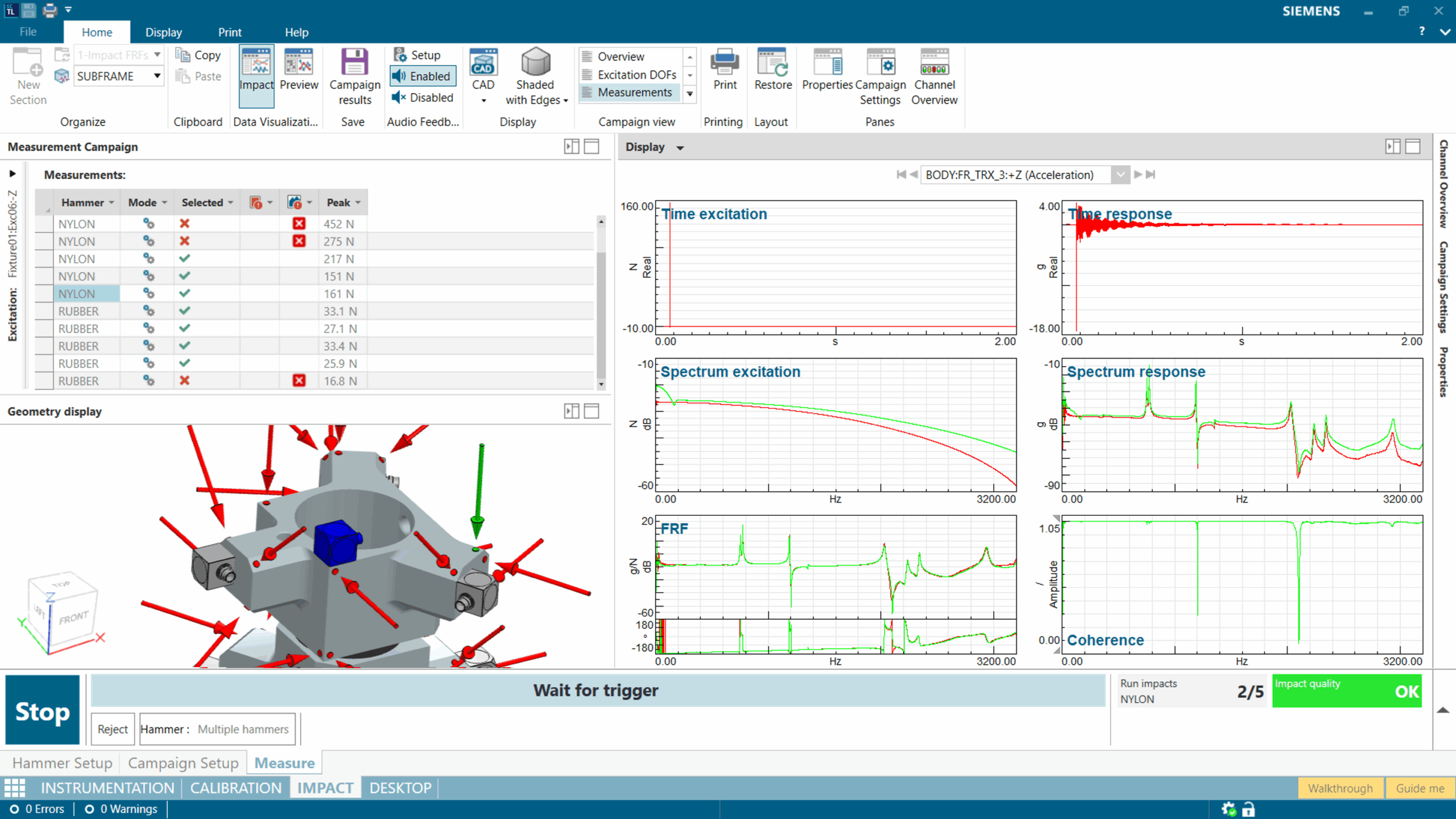Viewport: 1456px width, 819px height.
Task: Switch to the Display ribbon tab
Action: 163,32
